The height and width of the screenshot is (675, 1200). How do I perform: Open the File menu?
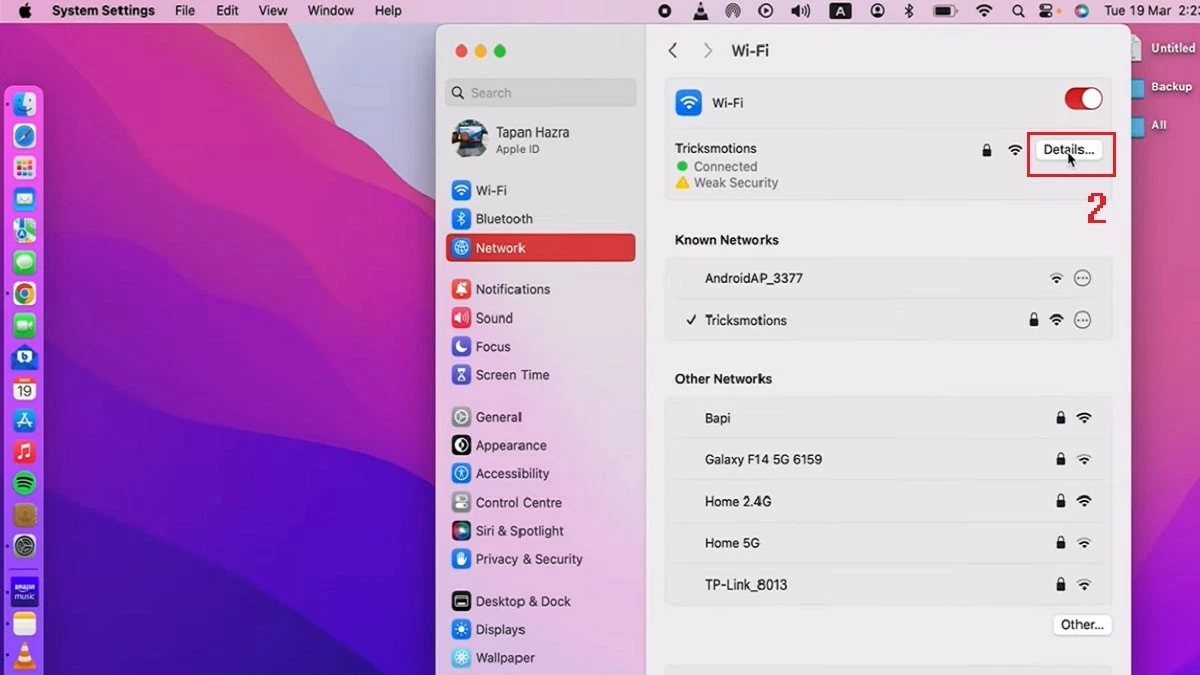tap(185, 11)
